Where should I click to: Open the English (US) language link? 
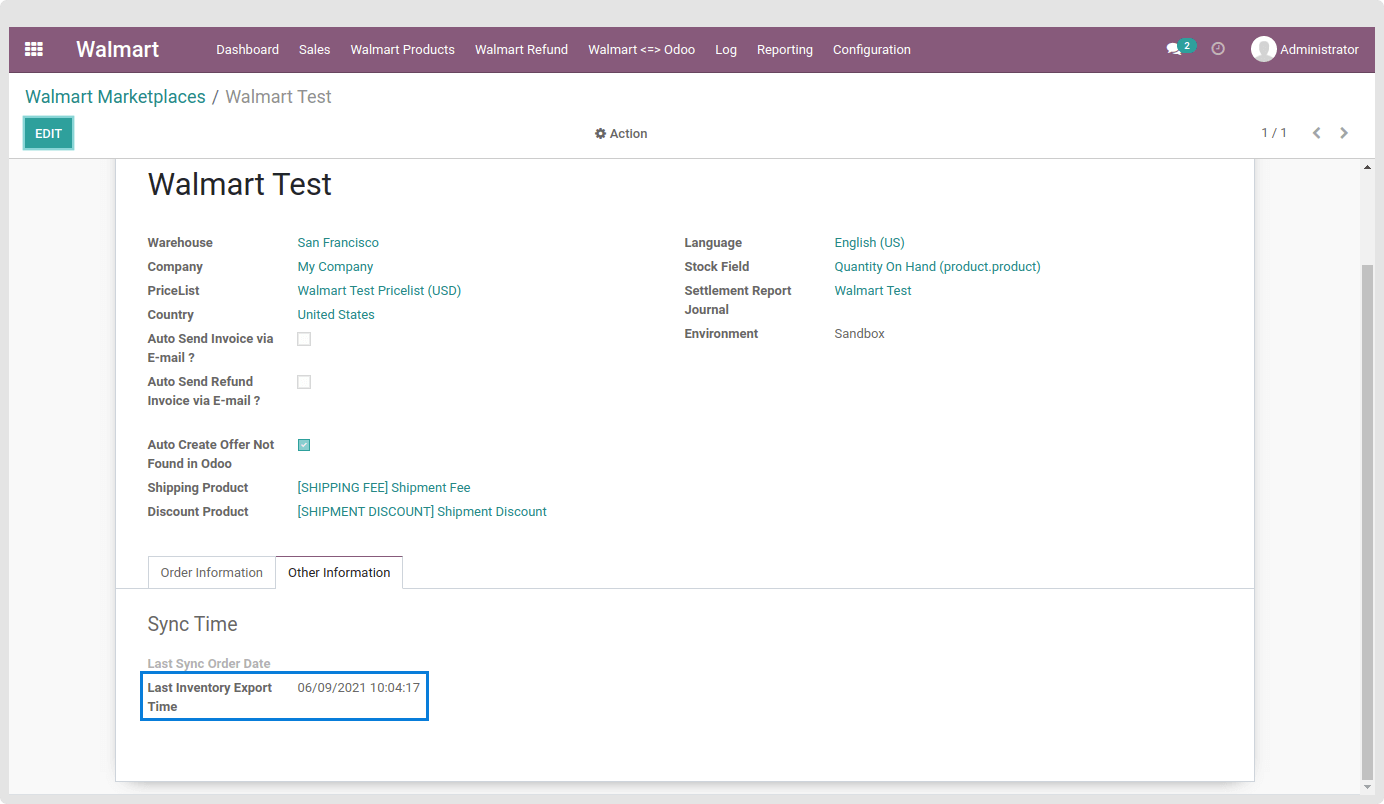[x=869, y=243]
